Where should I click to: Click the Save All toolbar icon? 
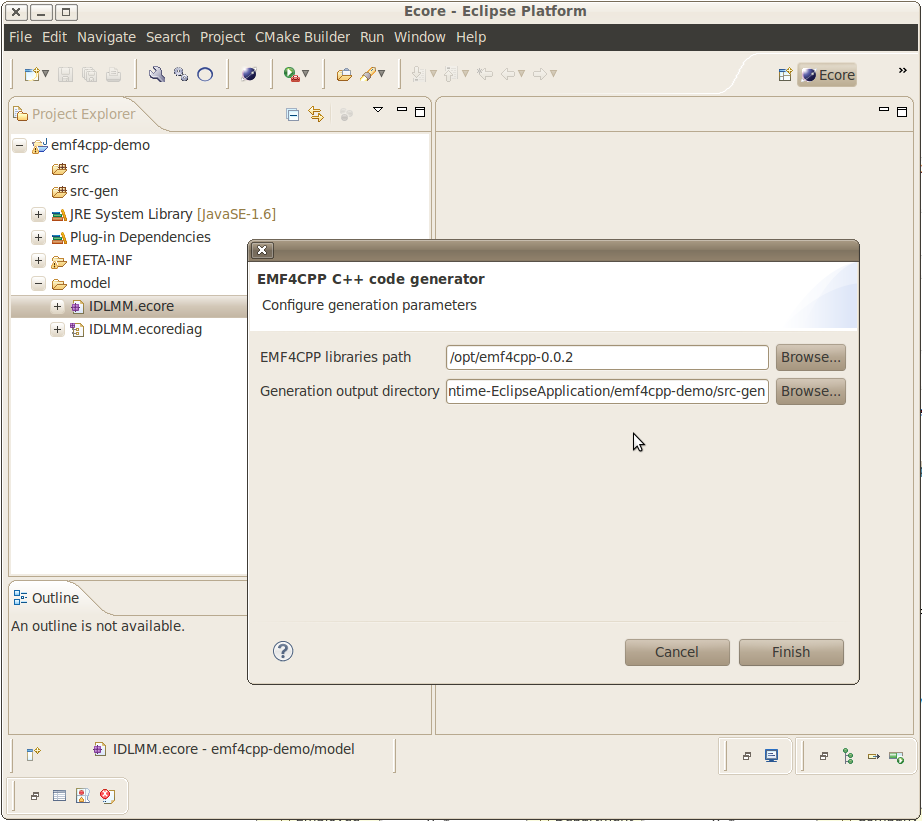(89, 74)
